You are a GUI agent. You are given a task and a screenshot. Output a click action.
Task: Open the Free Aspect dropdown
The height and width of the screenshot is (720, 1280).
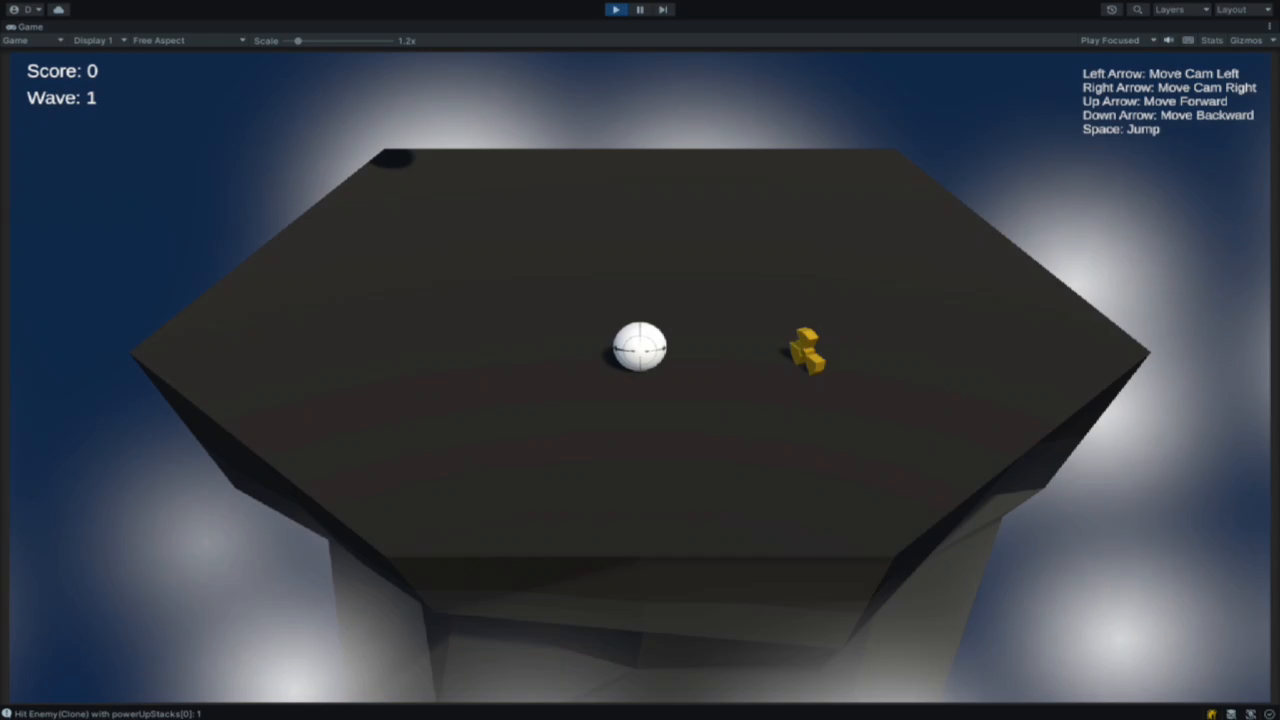pos(188,40)
